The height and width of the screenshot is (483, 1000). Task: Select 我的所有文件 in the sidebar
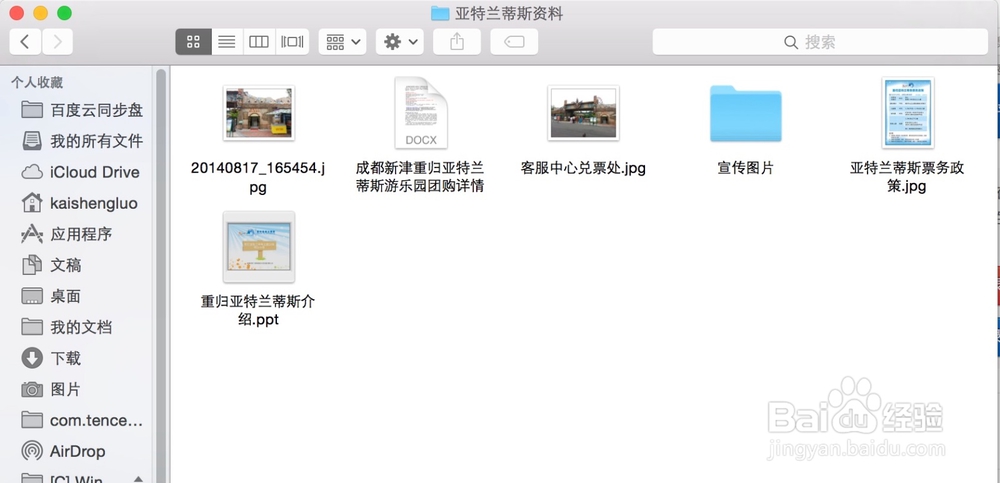[x=82, y=141]
